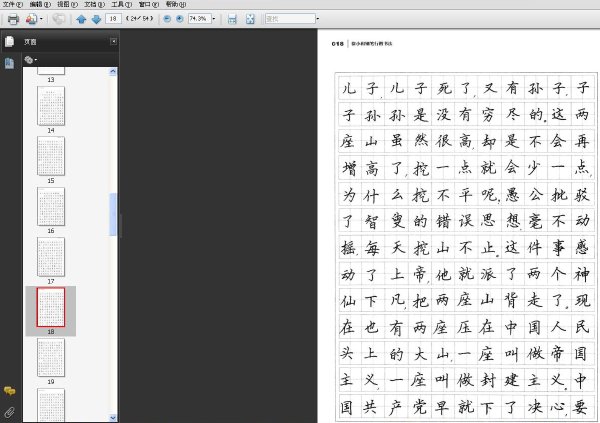This screenshot has height=423, width=600.
Task: Click the export/create PDF toolbar icon
Action: pos(31,19)
